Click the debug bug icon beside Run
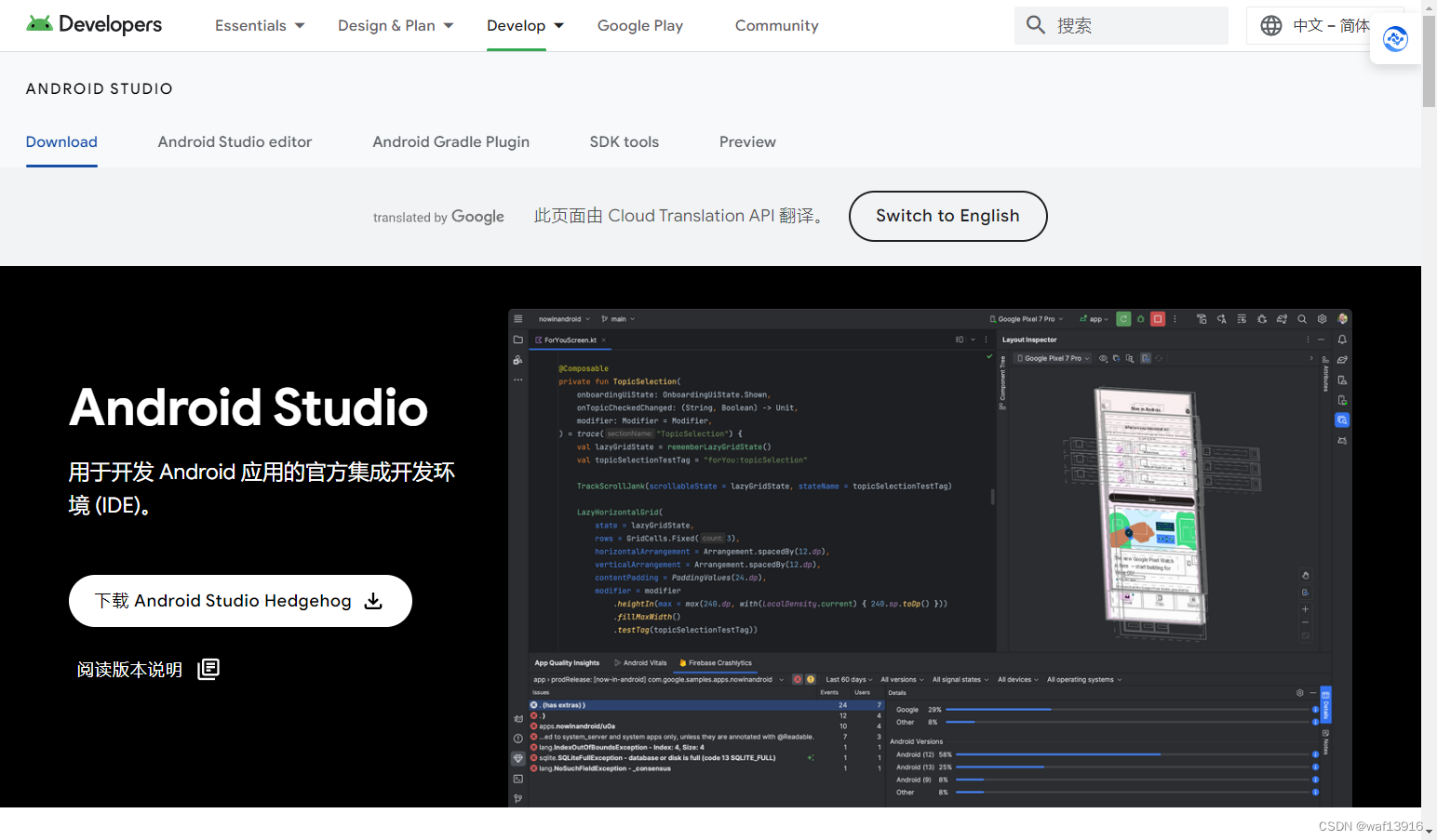 (1140, 319)
